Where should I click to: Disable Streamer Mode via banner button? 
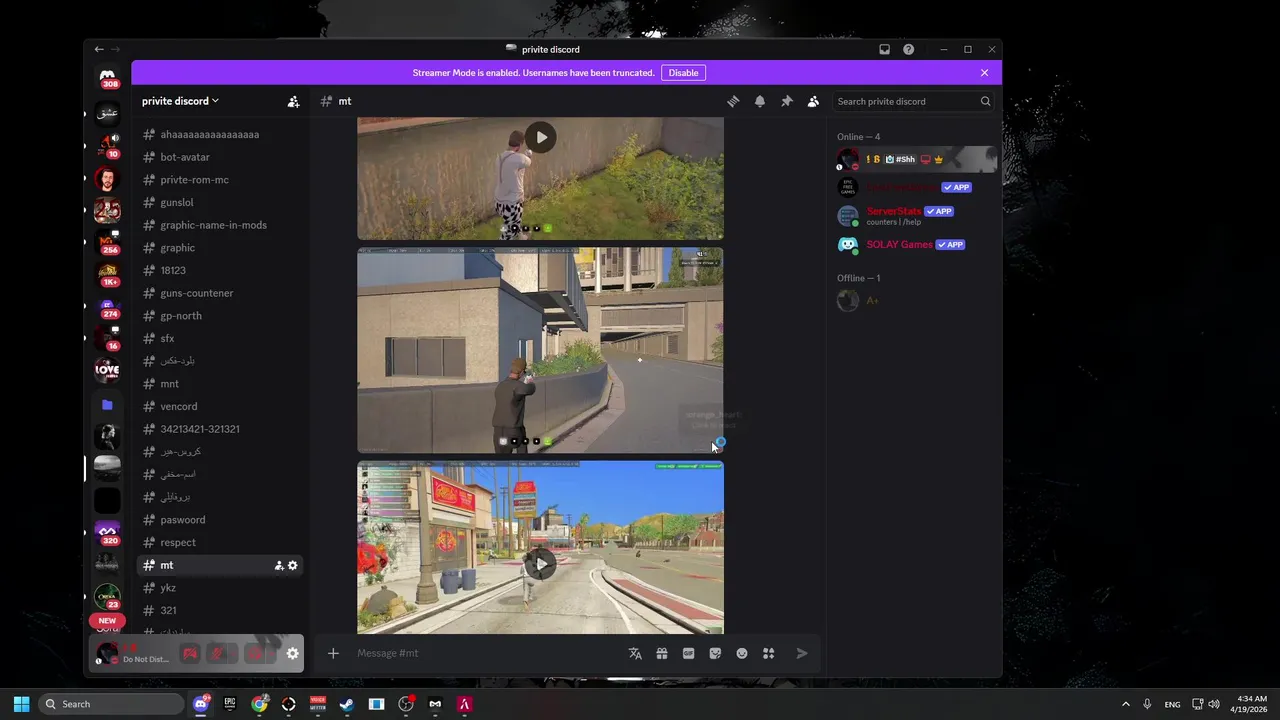tap(684, 72)
